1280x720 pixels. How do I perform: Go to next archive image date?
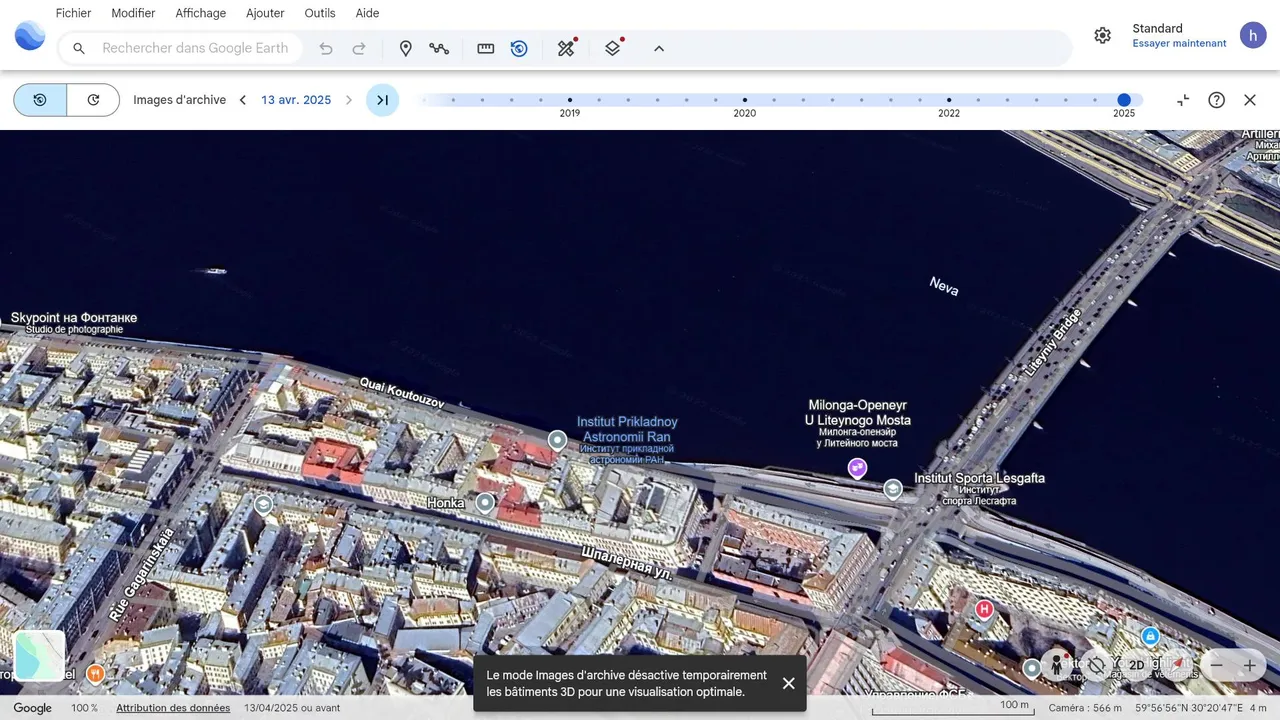349,100
